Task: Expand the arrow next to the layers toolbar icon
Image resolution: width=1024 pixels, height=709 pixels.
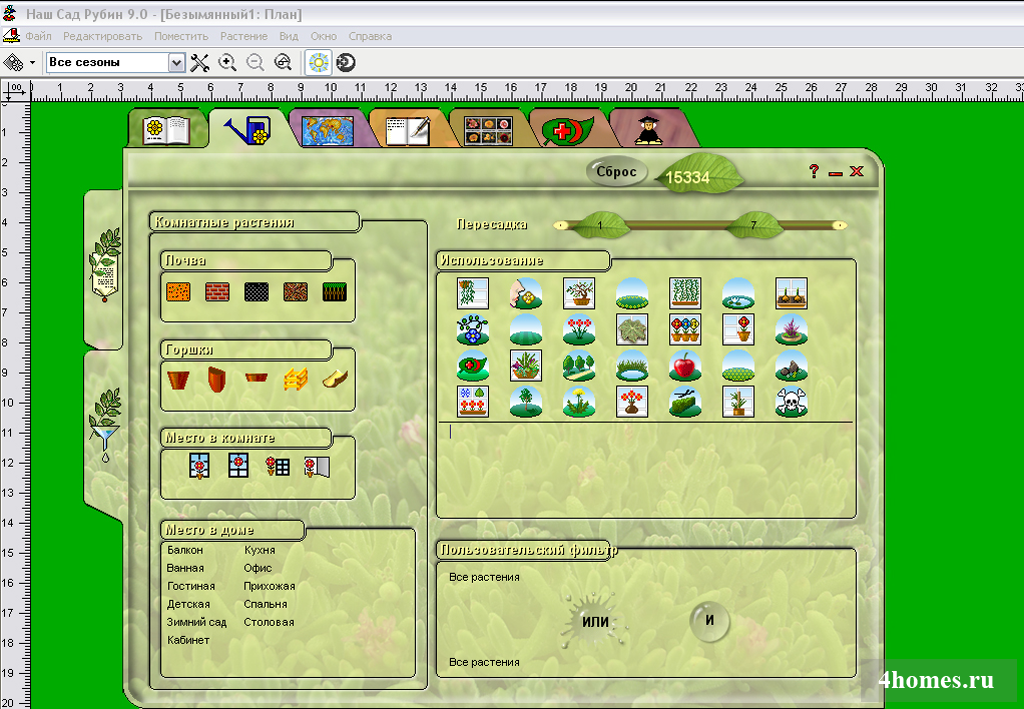Action: coord(32,63)
